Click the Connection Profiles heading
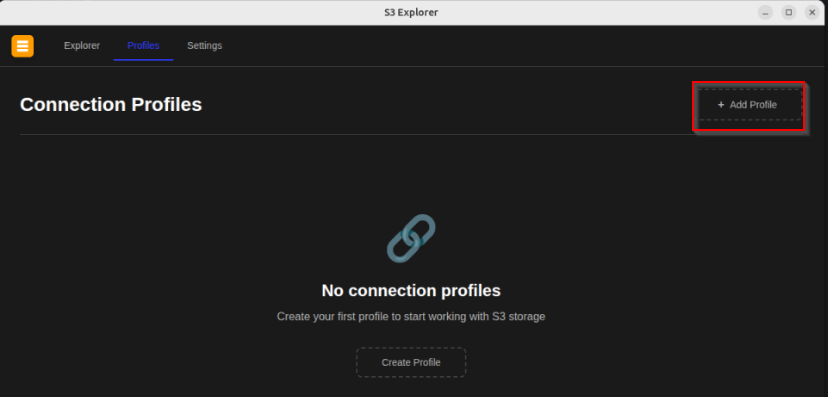 111,105
